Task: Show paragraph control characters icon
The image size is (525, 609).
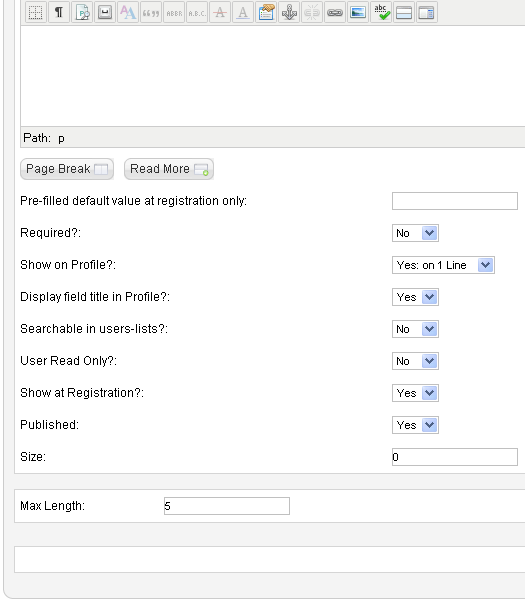Action: point(59,13)
